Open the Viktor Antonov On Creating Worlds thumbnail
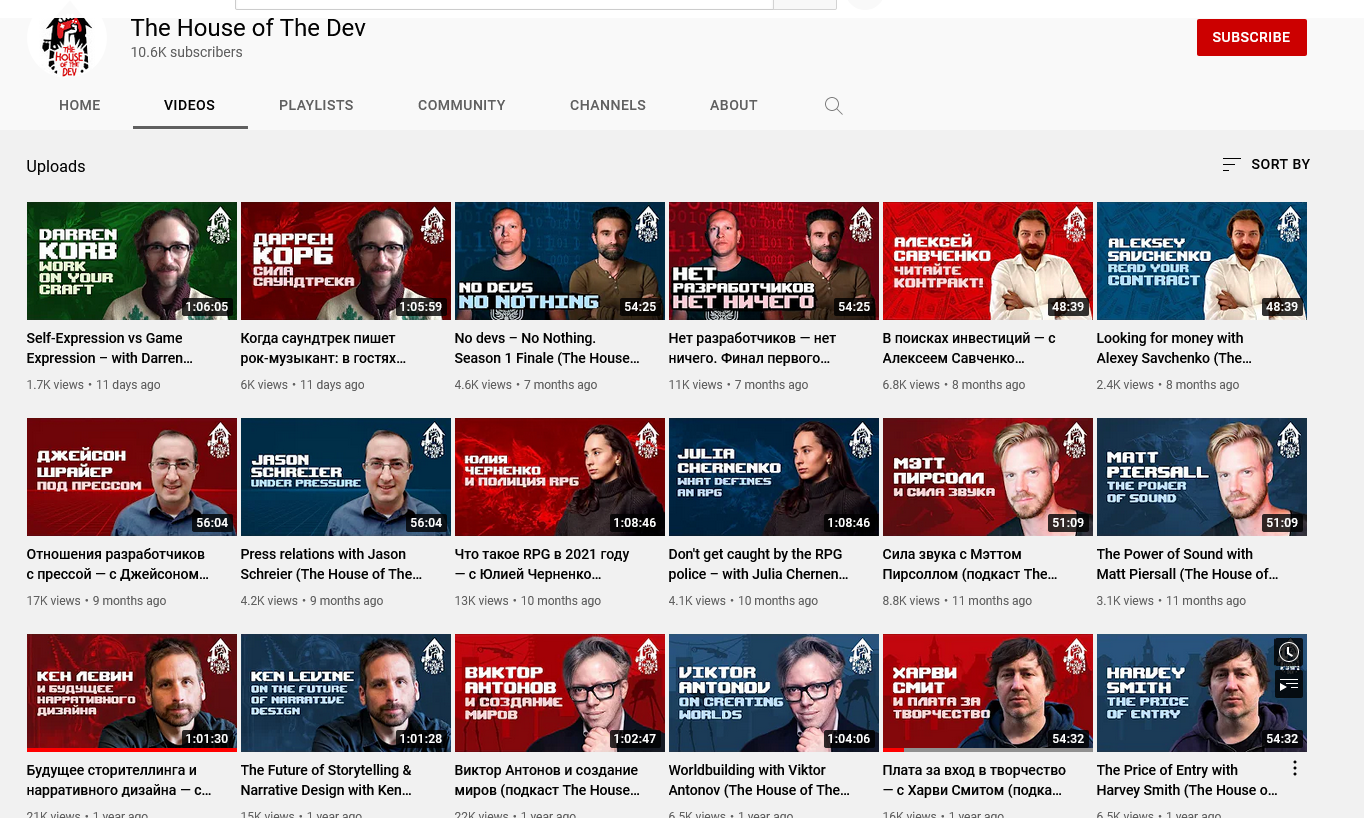 (x=774, y=693)
